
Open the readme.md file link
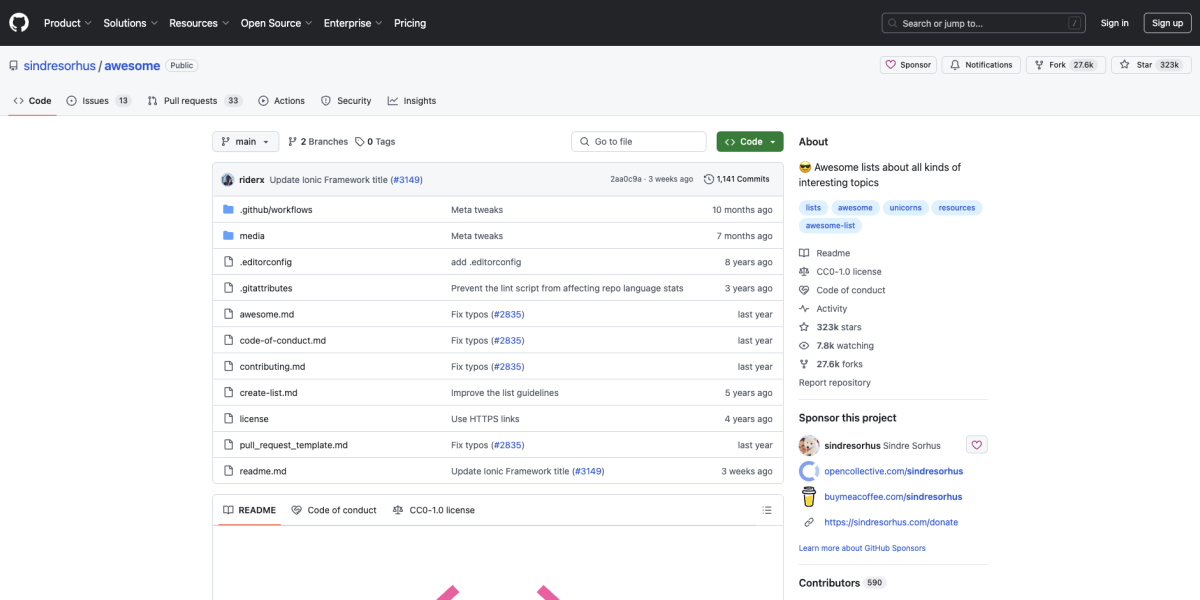(263, 471)
